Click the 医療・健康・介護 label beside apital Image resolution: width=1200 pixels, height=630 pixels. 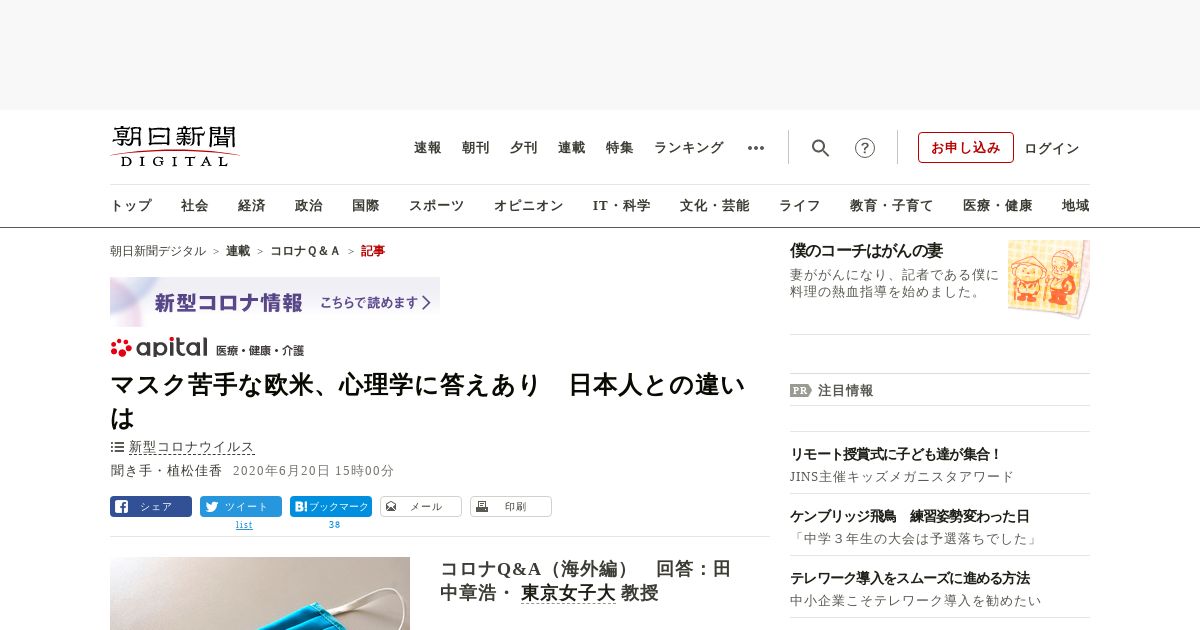point(260,351)
